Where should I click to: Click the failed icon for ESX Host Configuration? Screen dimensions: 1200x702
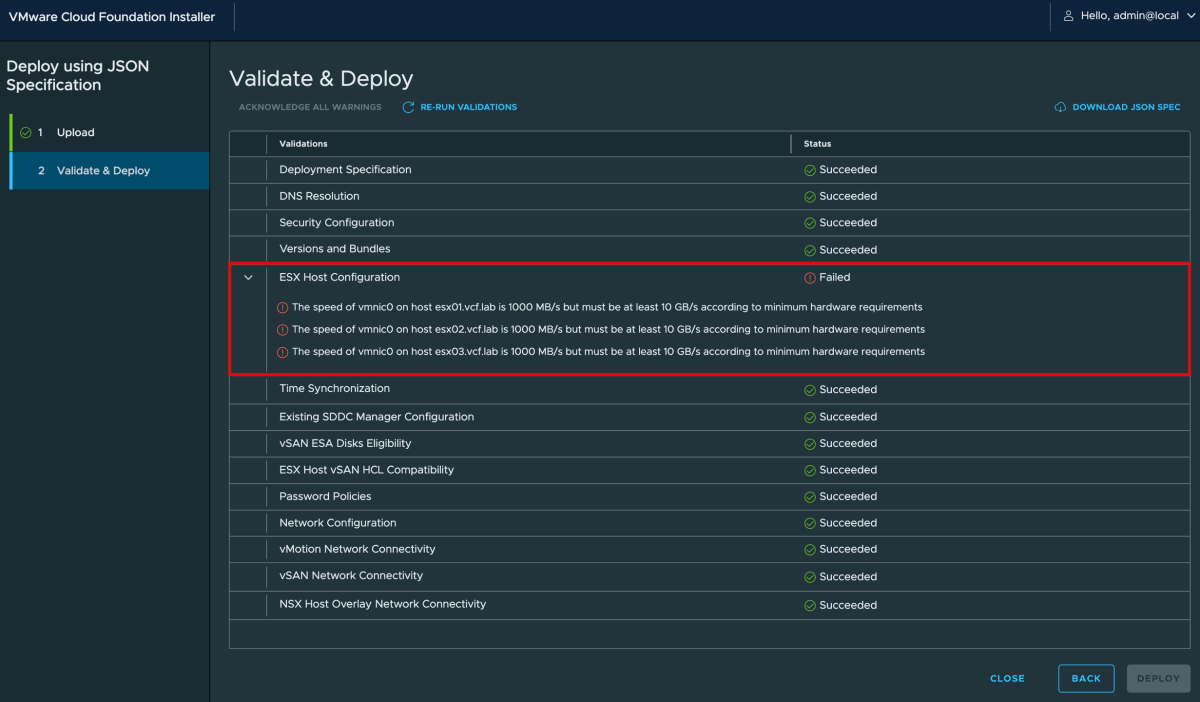pos(810,278)
